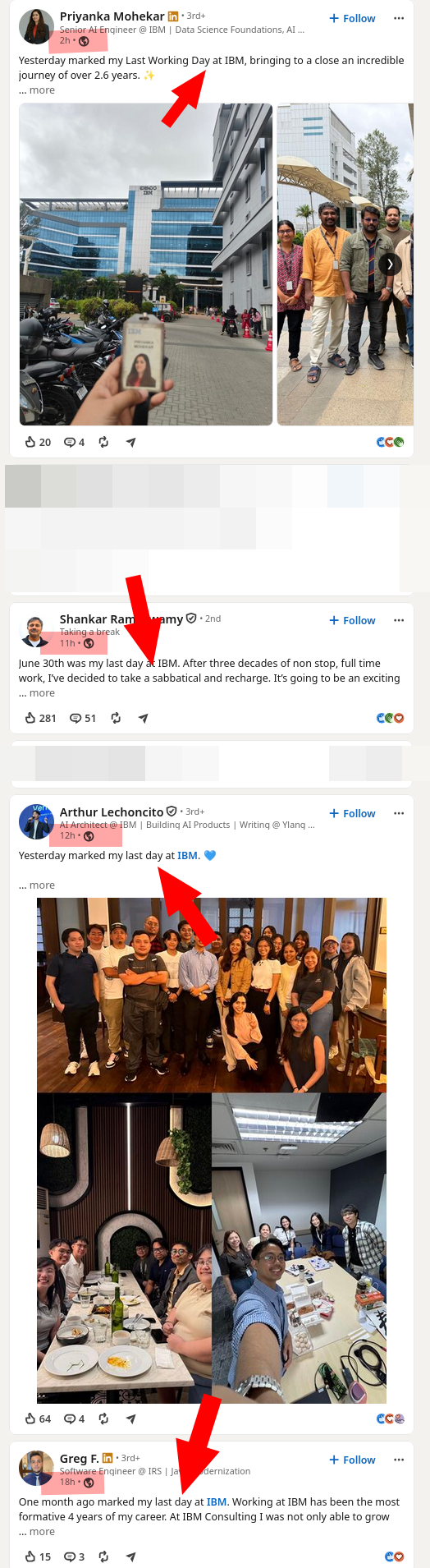
Task: Open three-dot menu on Shankar's post
Action: (x=399, y=620)
